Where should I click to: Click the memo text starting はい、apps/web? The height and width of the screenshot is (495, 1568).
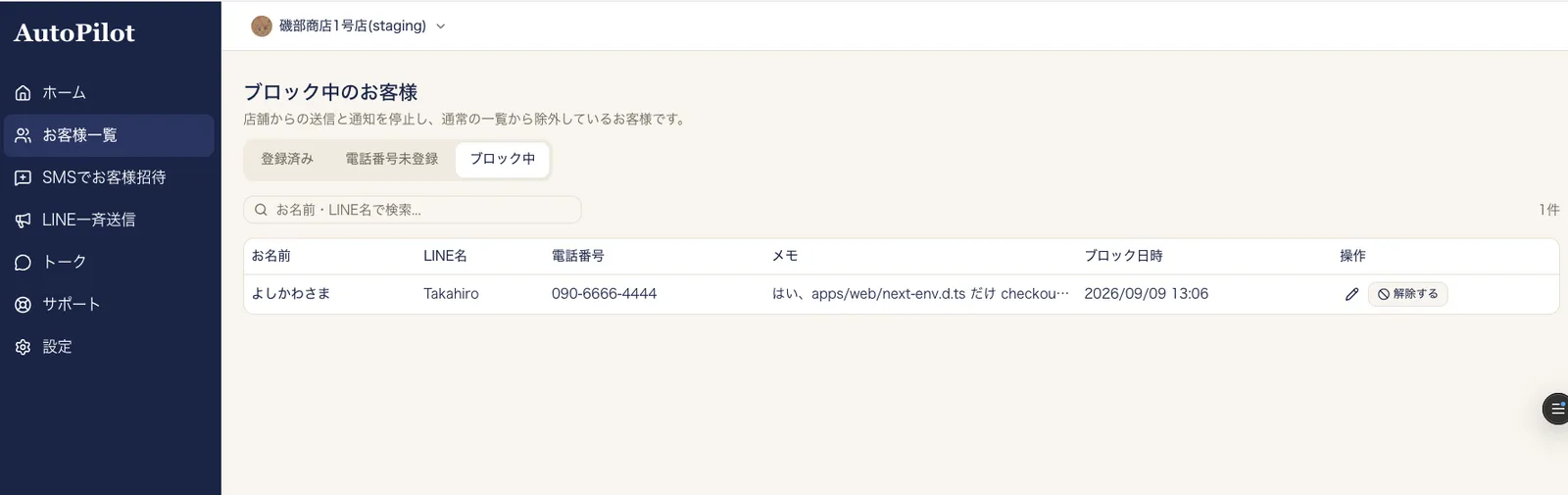point(921,294)
